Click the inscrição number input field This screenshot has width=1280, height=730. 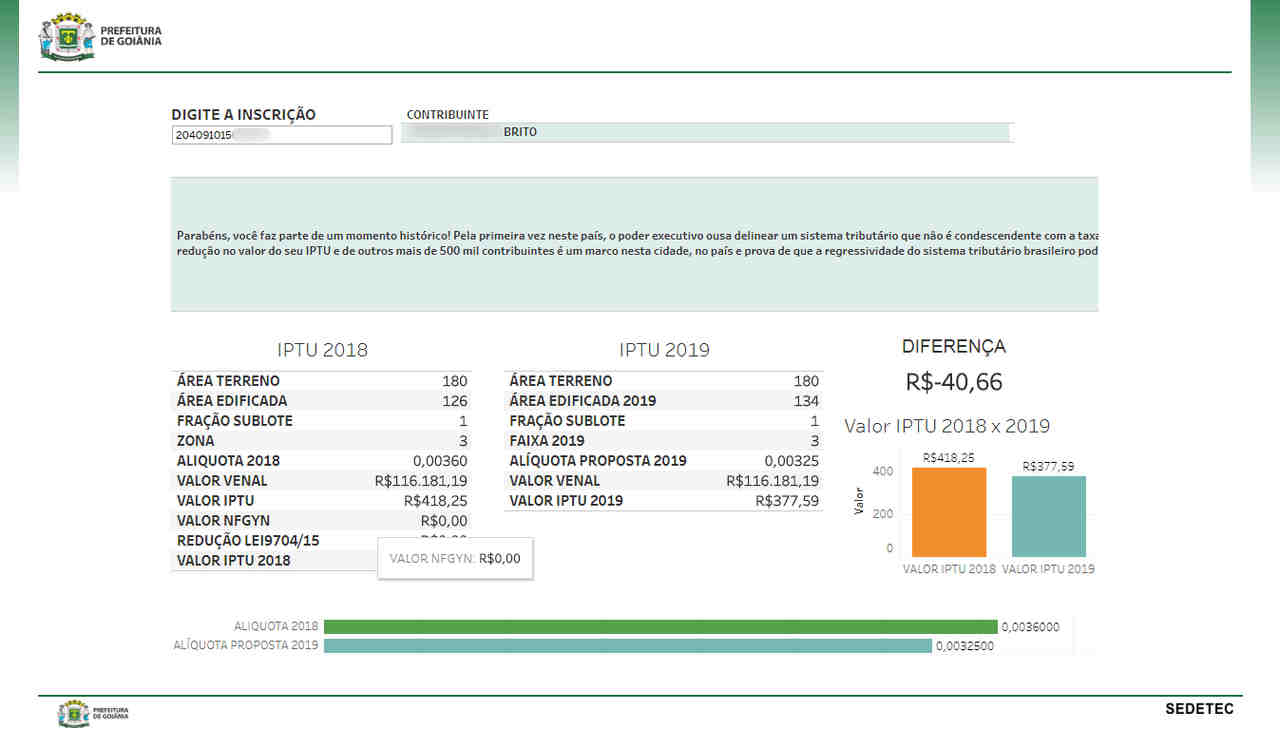[x=281, y=135]
